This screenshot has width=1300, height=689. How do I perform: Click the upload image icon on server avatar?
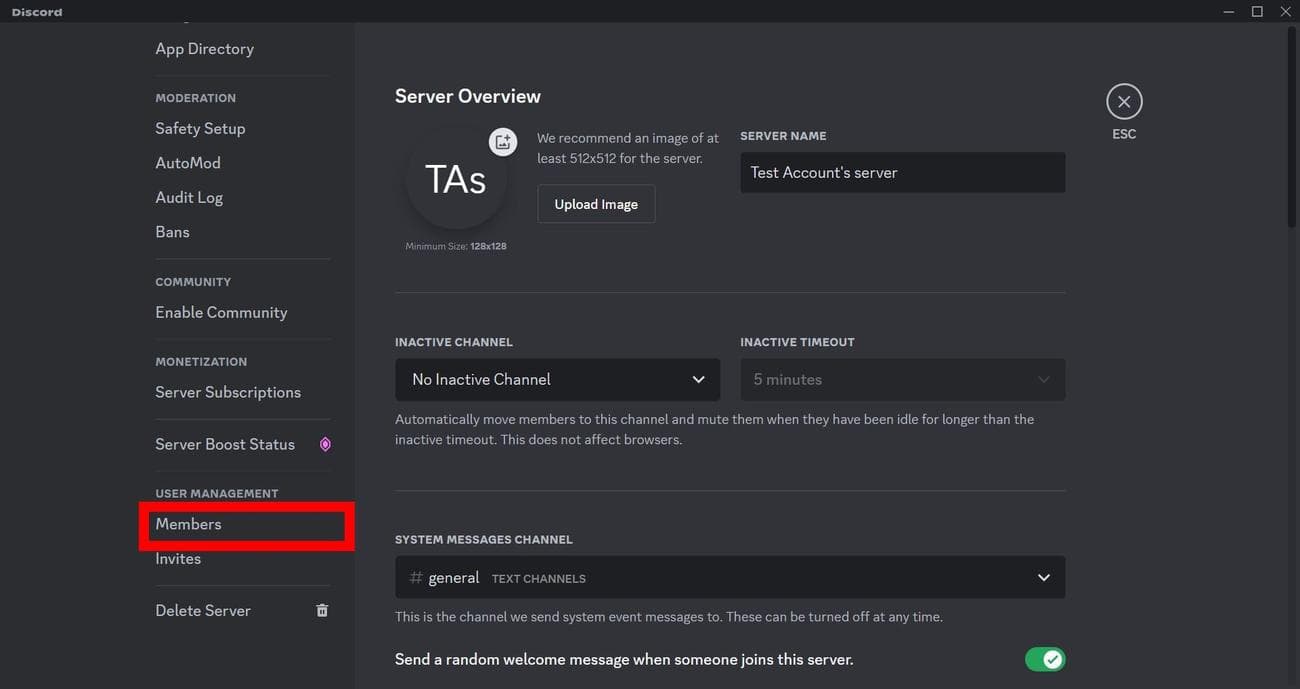point(502,142)
